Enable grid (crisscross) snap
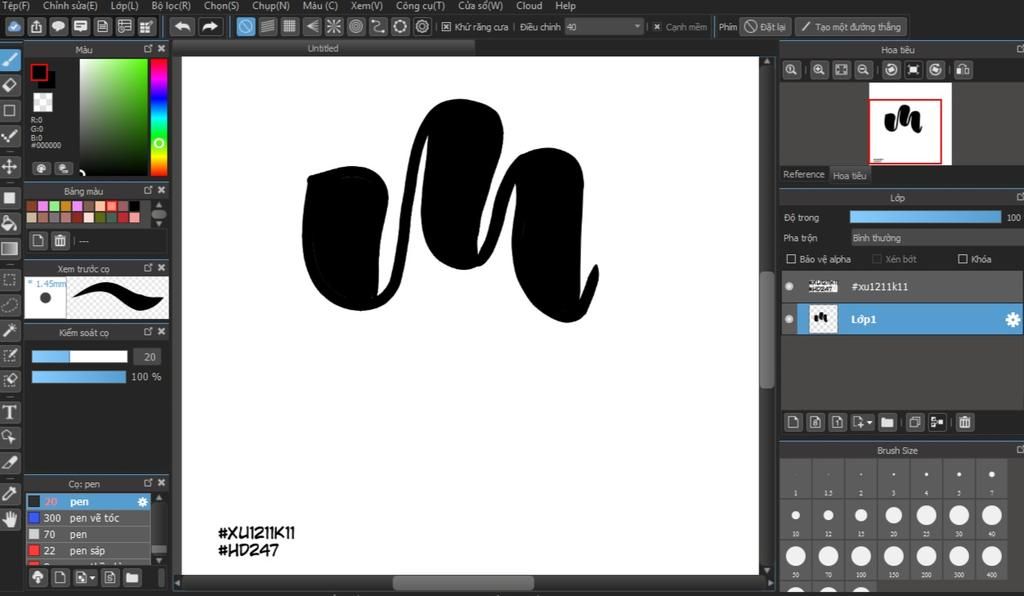The width and height of the screenshot is (1024, 596). [289, 27]
